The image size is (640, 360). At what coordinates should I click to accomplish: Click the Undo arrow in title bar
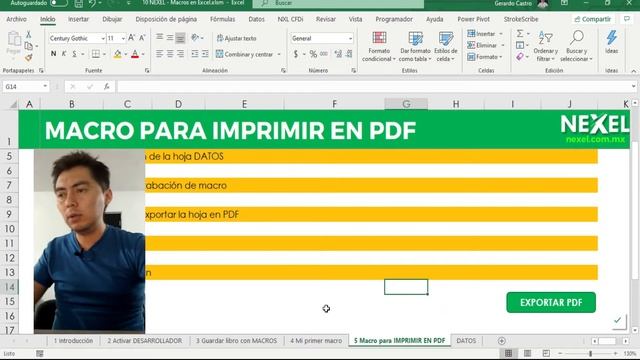[x=92, y=4]
